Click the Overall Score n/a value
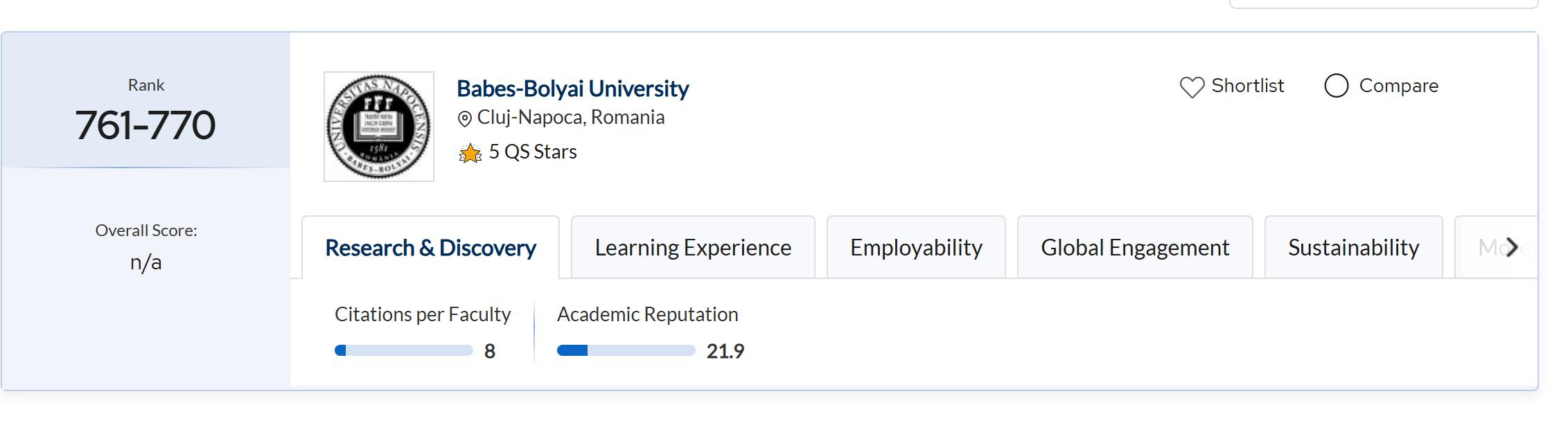This screenshot has width=1568, height=432. pyautogui.click(x=146, y=263)
